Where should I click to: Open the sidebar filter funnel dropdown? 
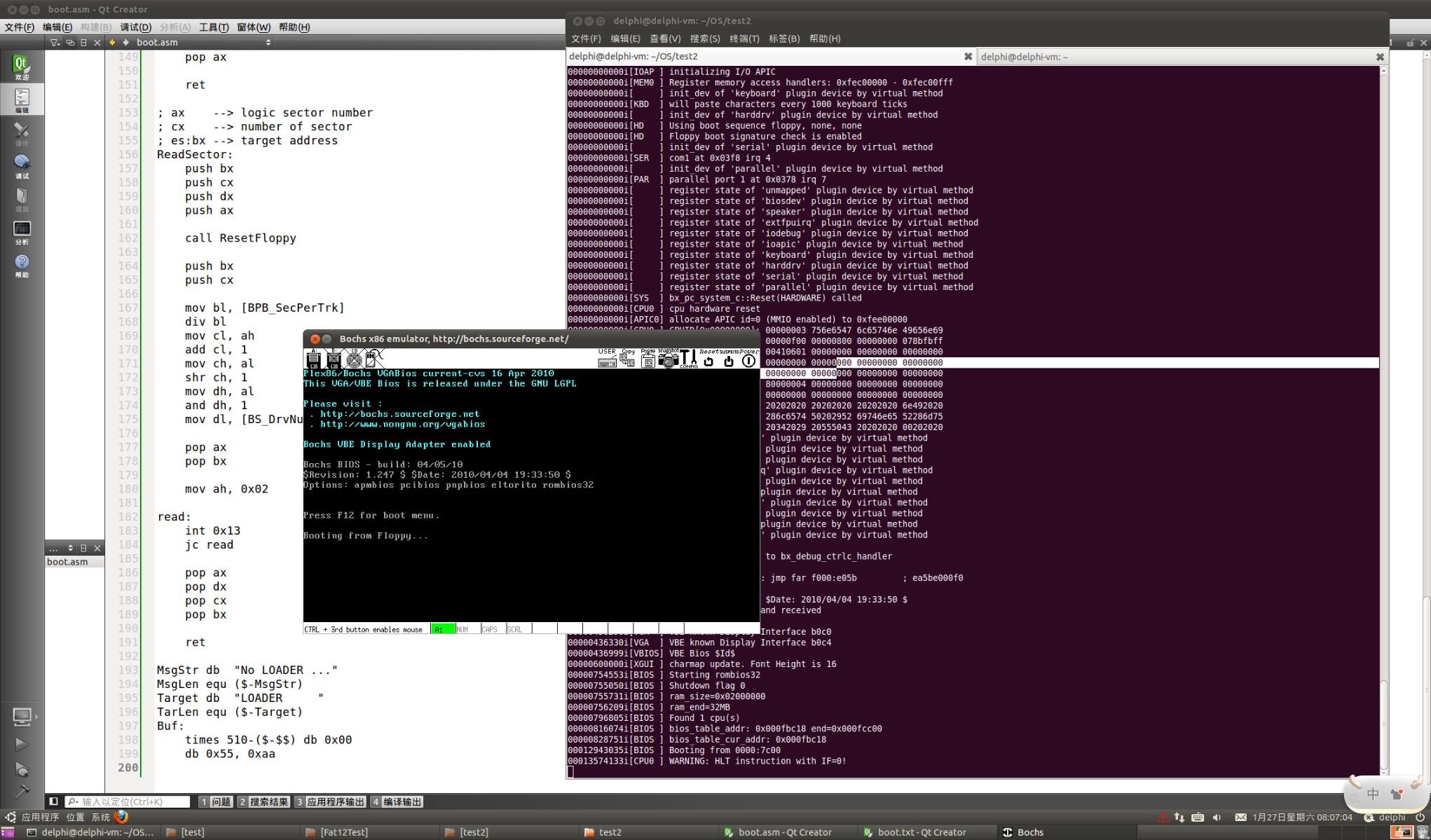pos(55,43)
